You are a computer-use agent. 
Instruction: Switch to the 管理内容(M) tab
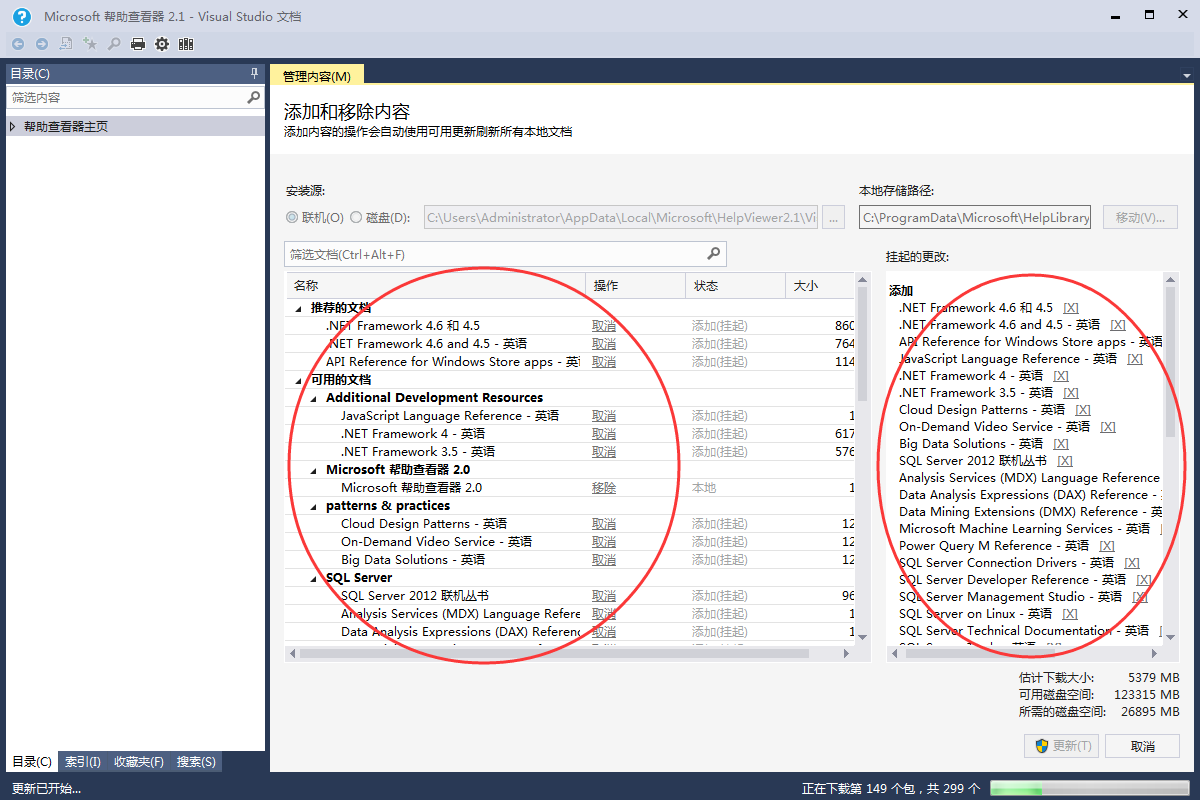coord(317,76)
